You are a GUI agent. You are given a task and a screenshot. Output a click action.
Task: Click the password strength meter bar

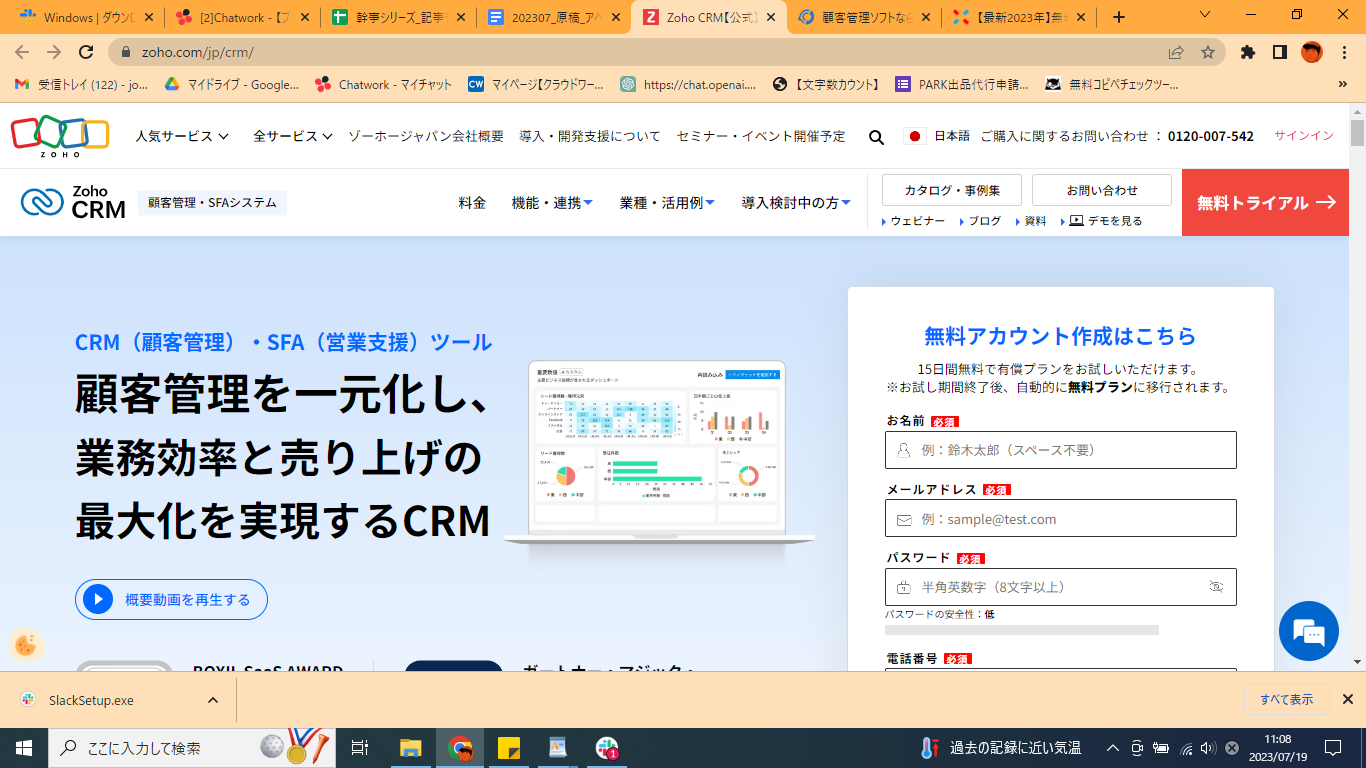point(1022,630)
